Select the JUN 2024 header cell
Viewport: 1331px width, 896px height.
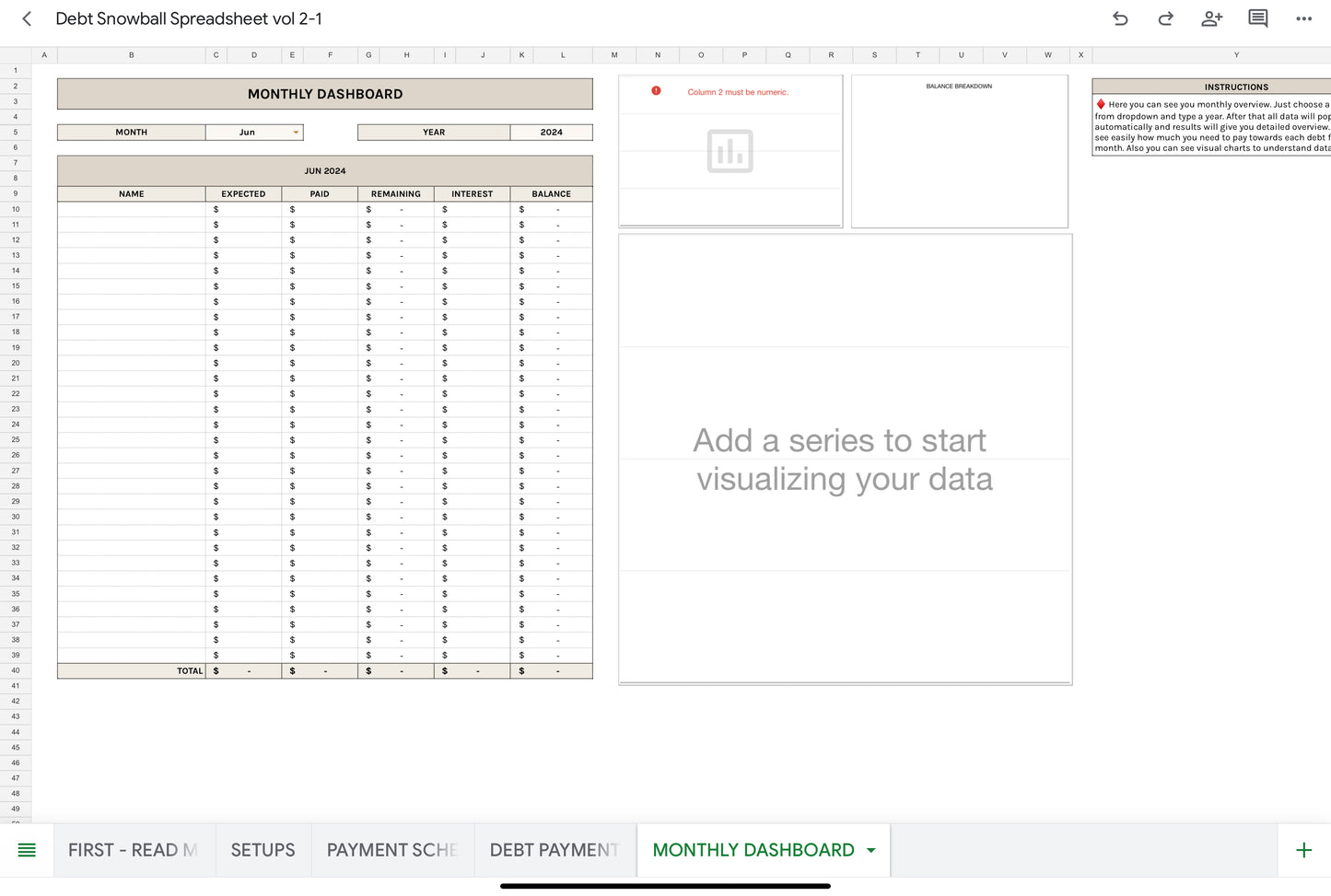click(325, 171)
